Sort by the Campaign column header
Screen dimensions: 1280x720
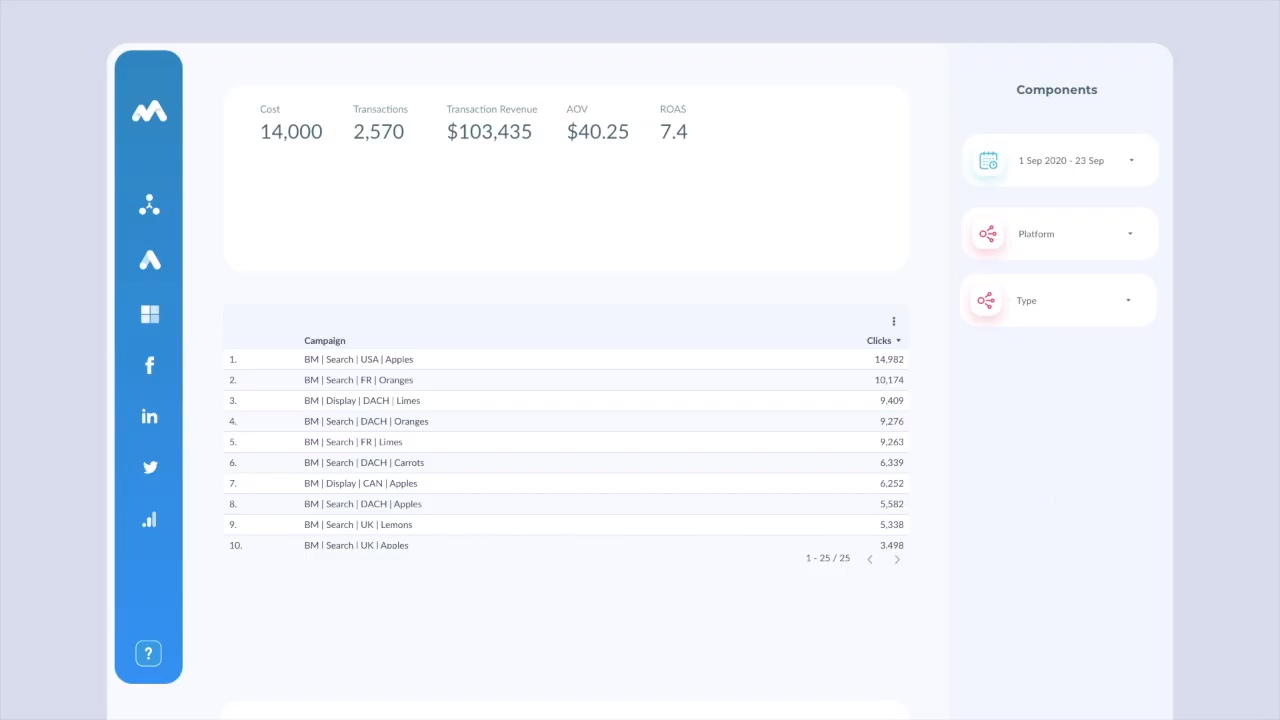pyautogui.click(x=324, y=341)
